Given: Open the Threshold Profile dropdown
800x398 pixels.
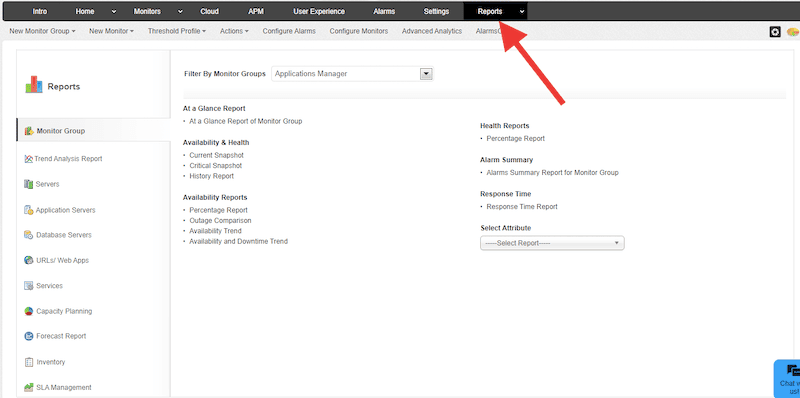Looking at the screenshot, I should [177, 31].
